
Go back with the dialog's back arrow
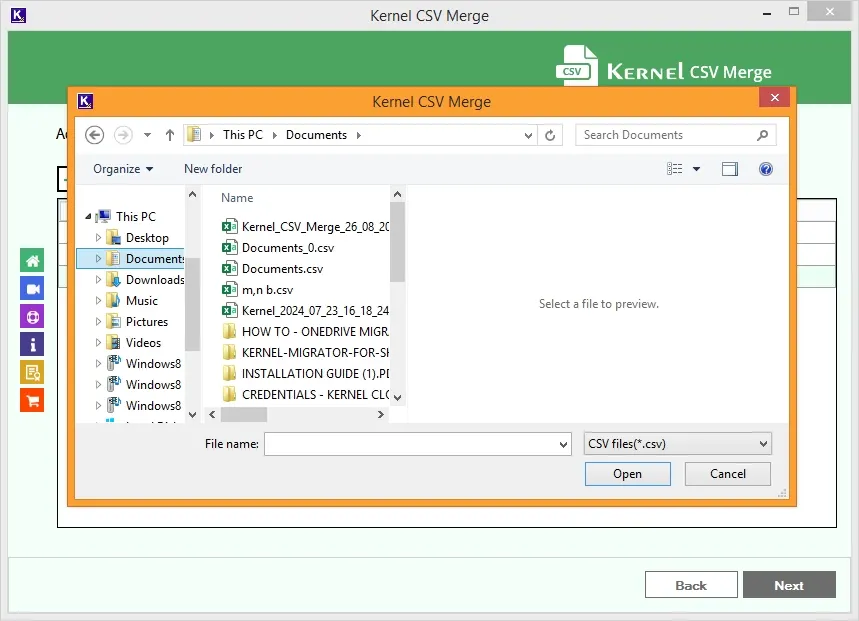point(94,135)
